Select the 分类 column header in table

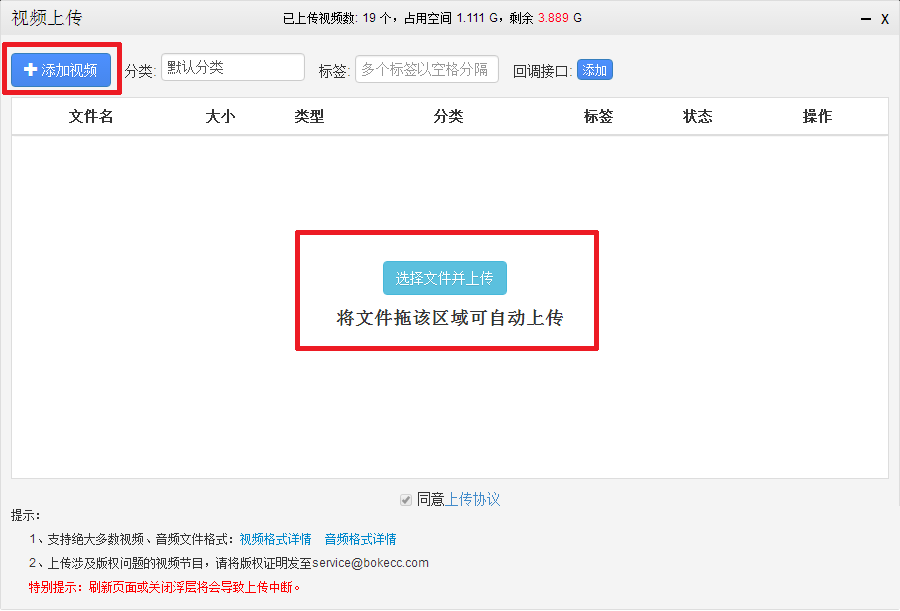point(448,117)
